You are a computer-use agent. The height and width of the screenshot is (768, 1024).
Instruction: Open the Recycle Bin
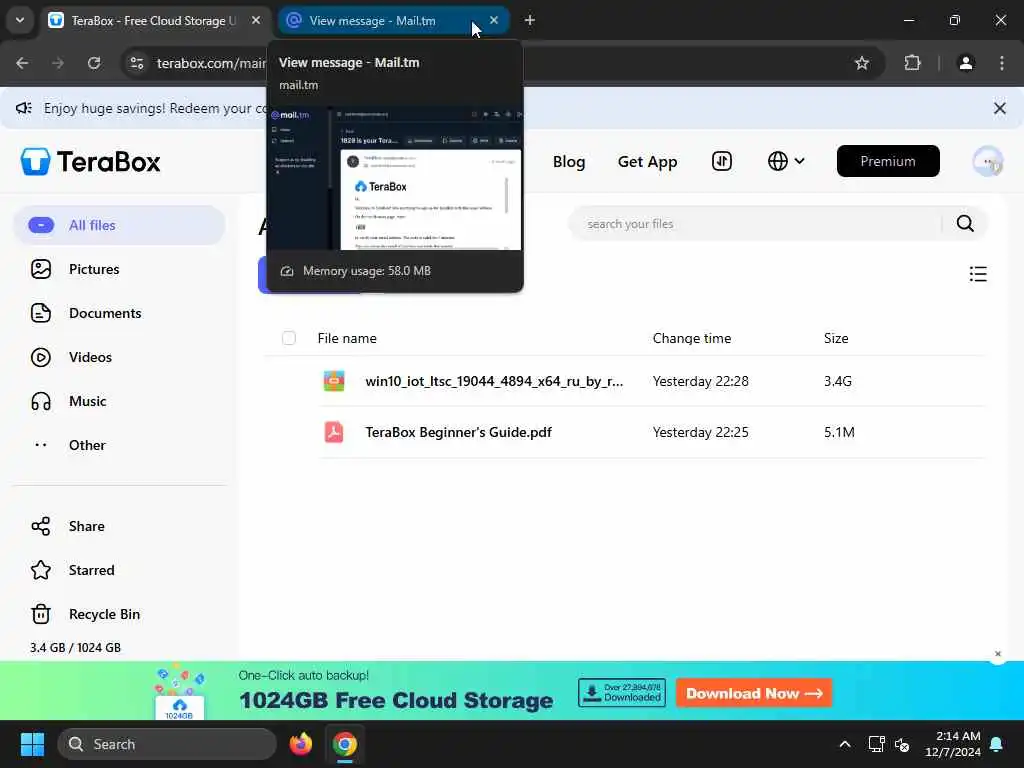pyautogui.click(x=104, y=615)
